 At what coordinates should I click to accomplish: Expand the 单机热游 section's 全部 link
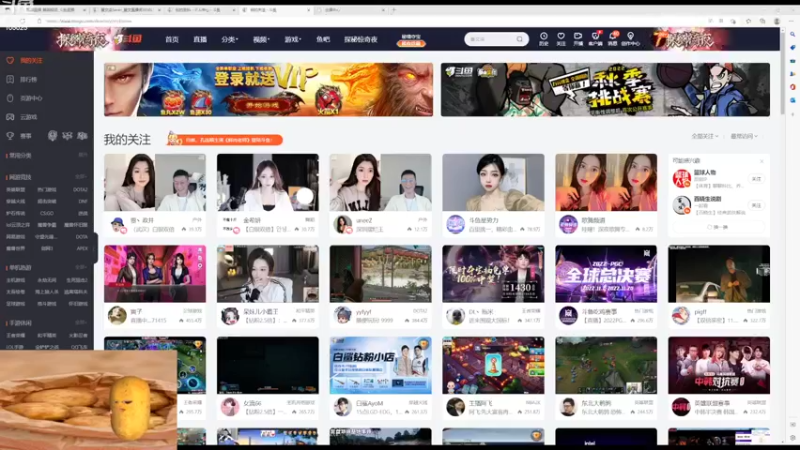82,267
